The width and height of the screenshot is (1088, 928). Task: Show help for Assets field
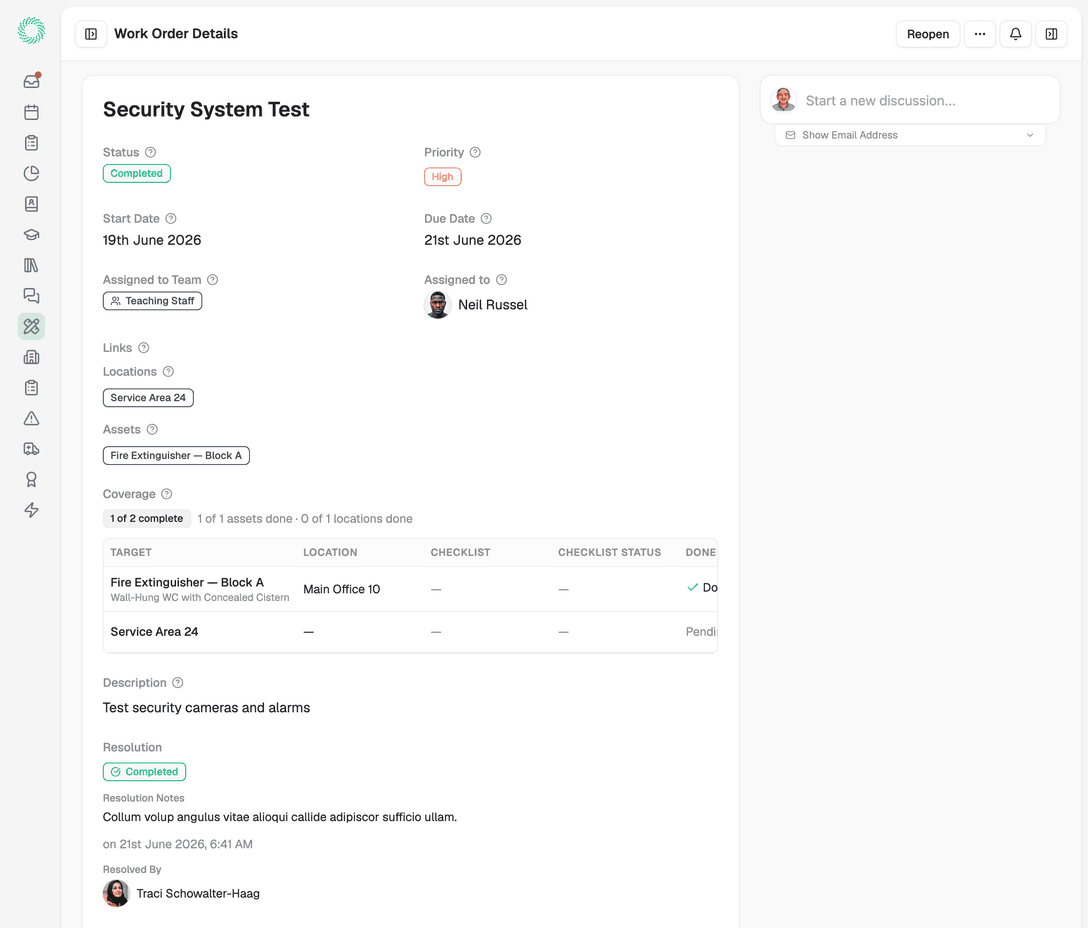pyautogui.click(x=152, y=430)
